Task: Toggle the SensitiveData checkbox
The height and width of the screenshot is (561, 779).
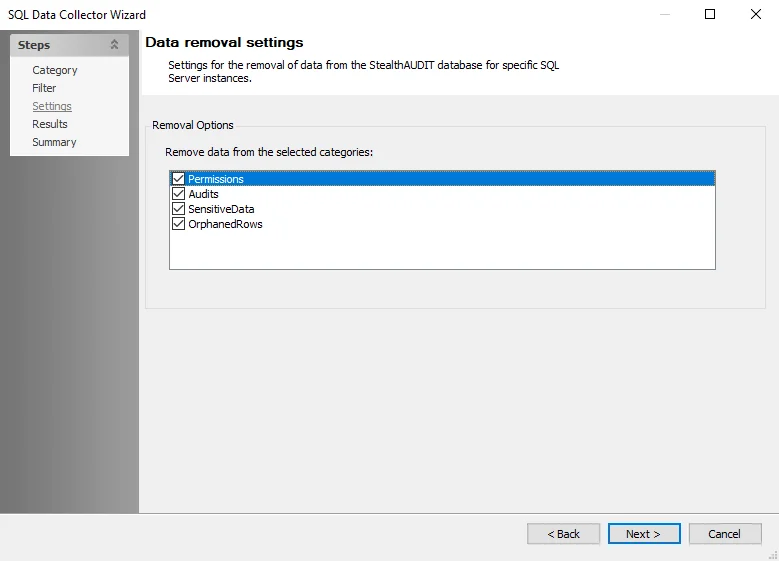Action: (178, 209)
